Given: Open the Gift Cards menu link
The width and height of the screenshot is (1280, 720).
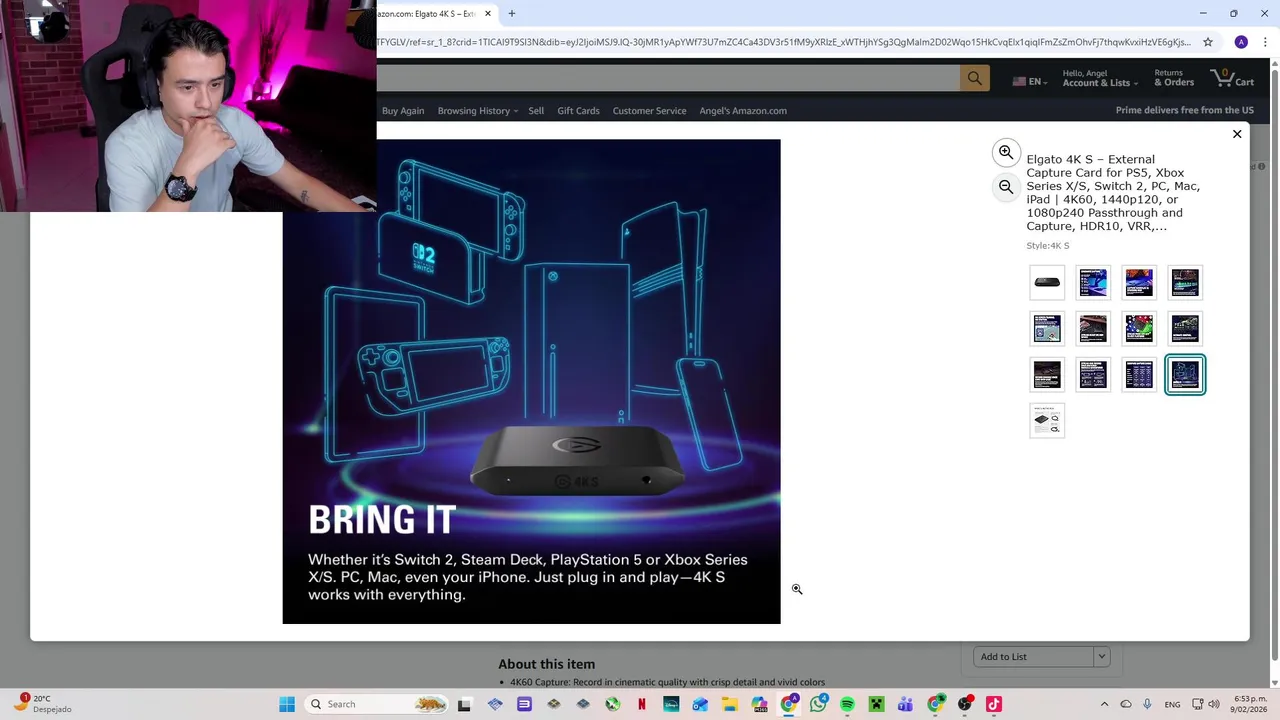Looking at the screenshot, I should 578,111.
